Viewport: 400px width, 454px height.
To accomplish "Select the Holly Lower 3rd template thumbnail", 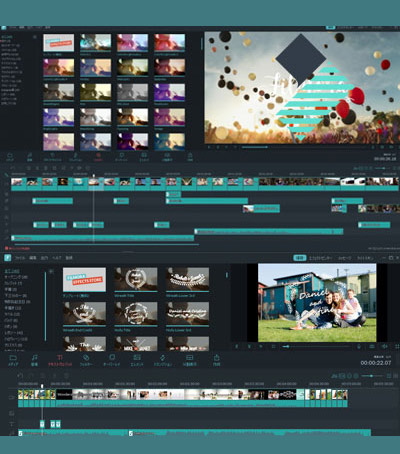I will point(188,314).
